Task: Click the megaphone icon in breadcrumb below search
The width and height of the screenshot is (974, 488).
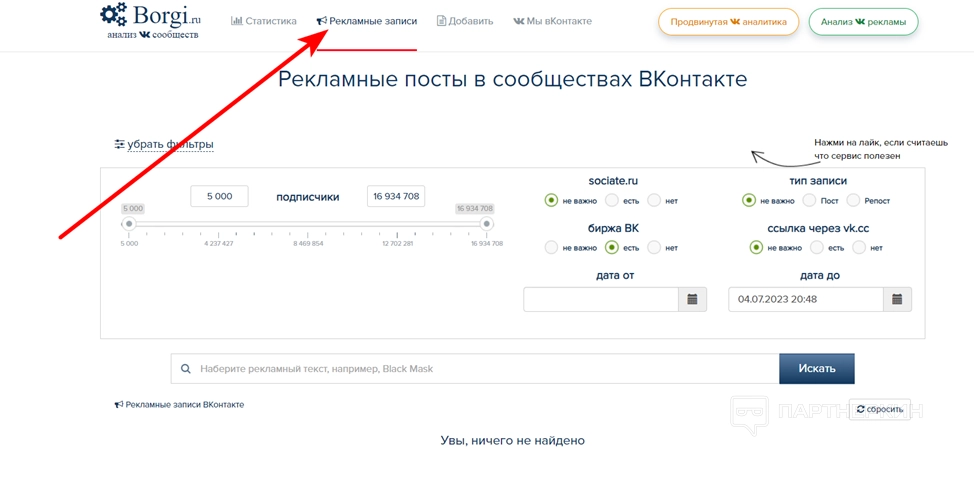Action: (119, 405)
